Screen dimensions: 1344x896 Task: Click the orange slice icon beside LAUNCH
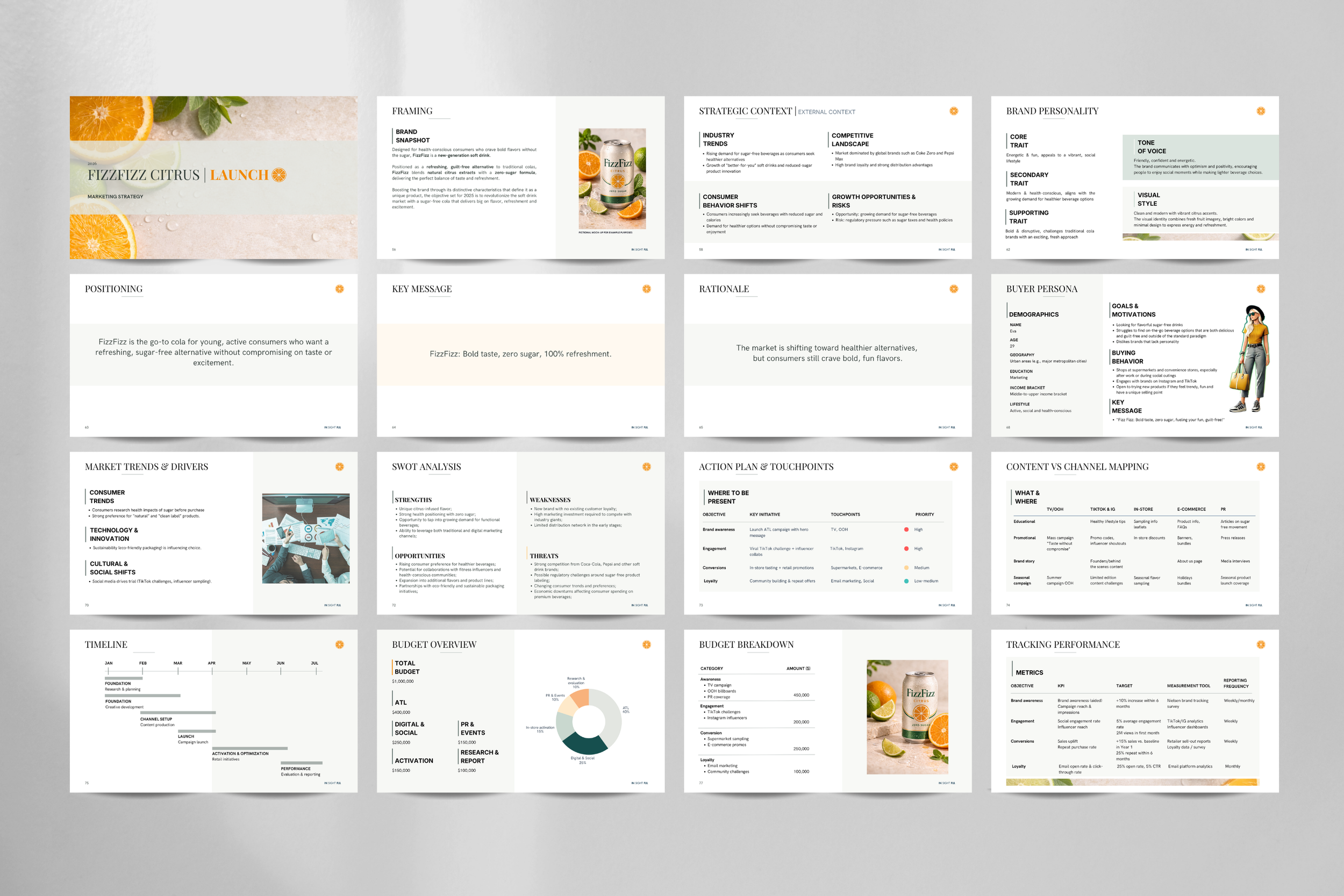click(x=279, y=175)
